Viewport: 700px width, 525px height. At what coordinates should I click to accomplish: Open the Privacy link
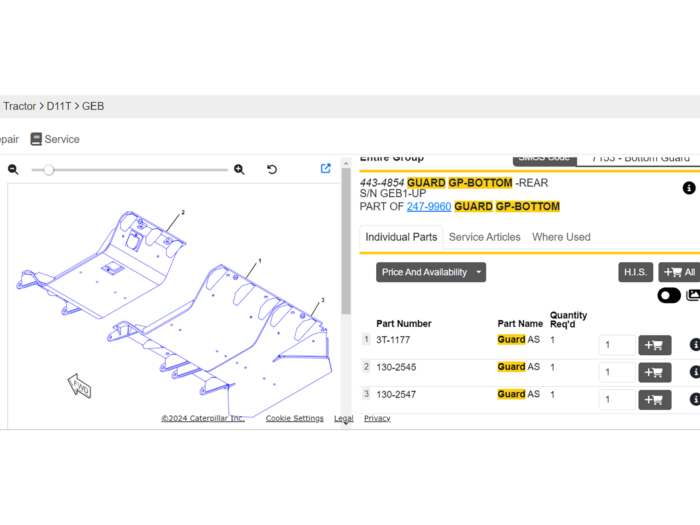pos(377,418)
